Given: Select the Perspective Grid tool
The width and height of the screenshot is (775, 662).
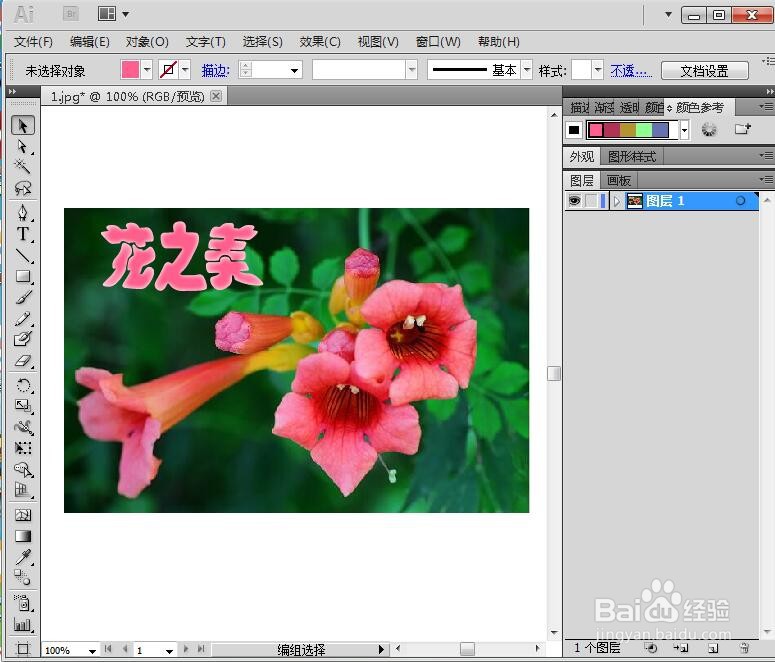Looking at the screenshot, I should [x=23, y=490].
